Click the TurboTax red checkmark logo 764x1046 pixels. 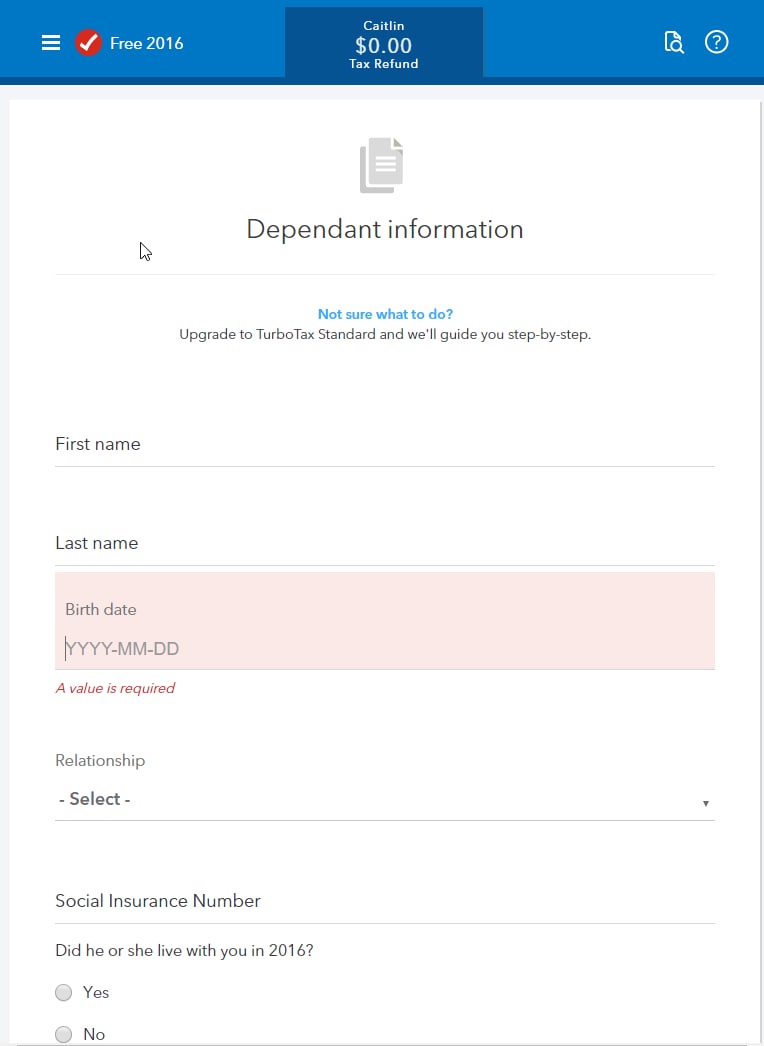88,43
